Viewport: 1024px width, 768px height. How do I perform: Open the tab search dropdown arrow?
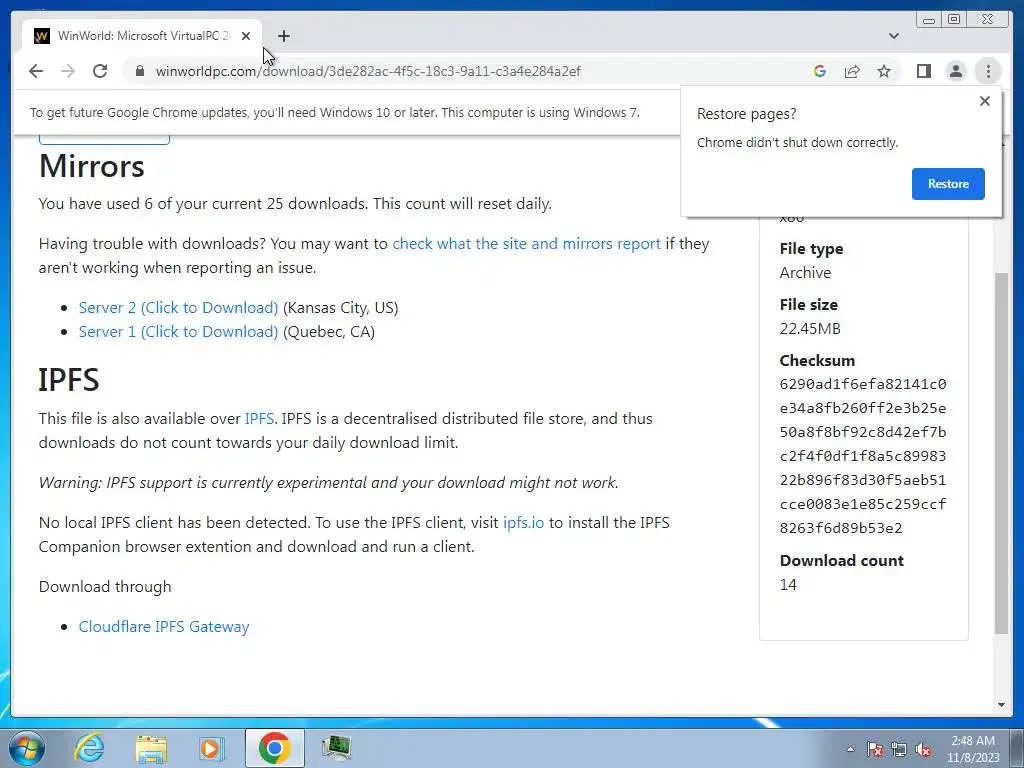[894, 36]
